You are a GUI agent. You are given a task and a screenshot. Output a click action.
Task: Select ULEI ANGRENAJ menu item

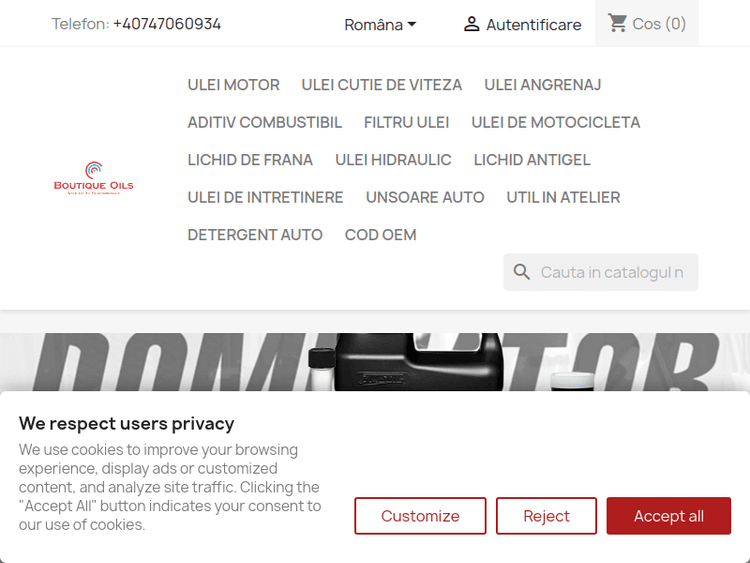click(543, 85)
